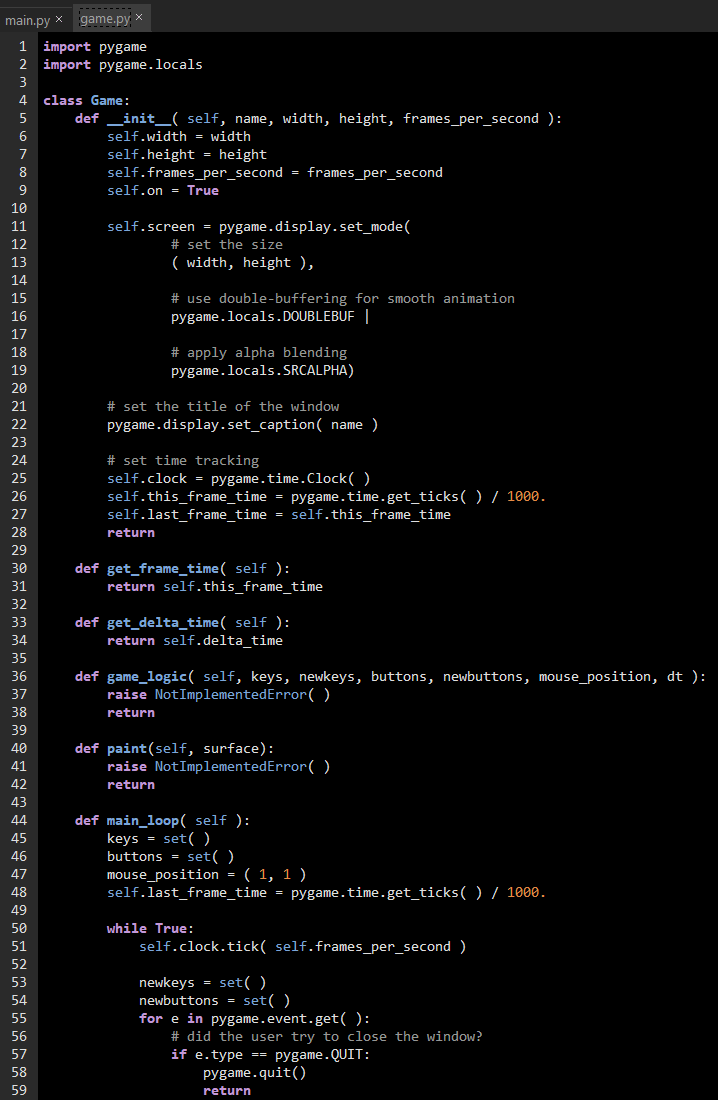Click the 'class Game:' declaration
Image resolution: width=718 pixels, height=1100 pixels.
(x=86, y=100)
